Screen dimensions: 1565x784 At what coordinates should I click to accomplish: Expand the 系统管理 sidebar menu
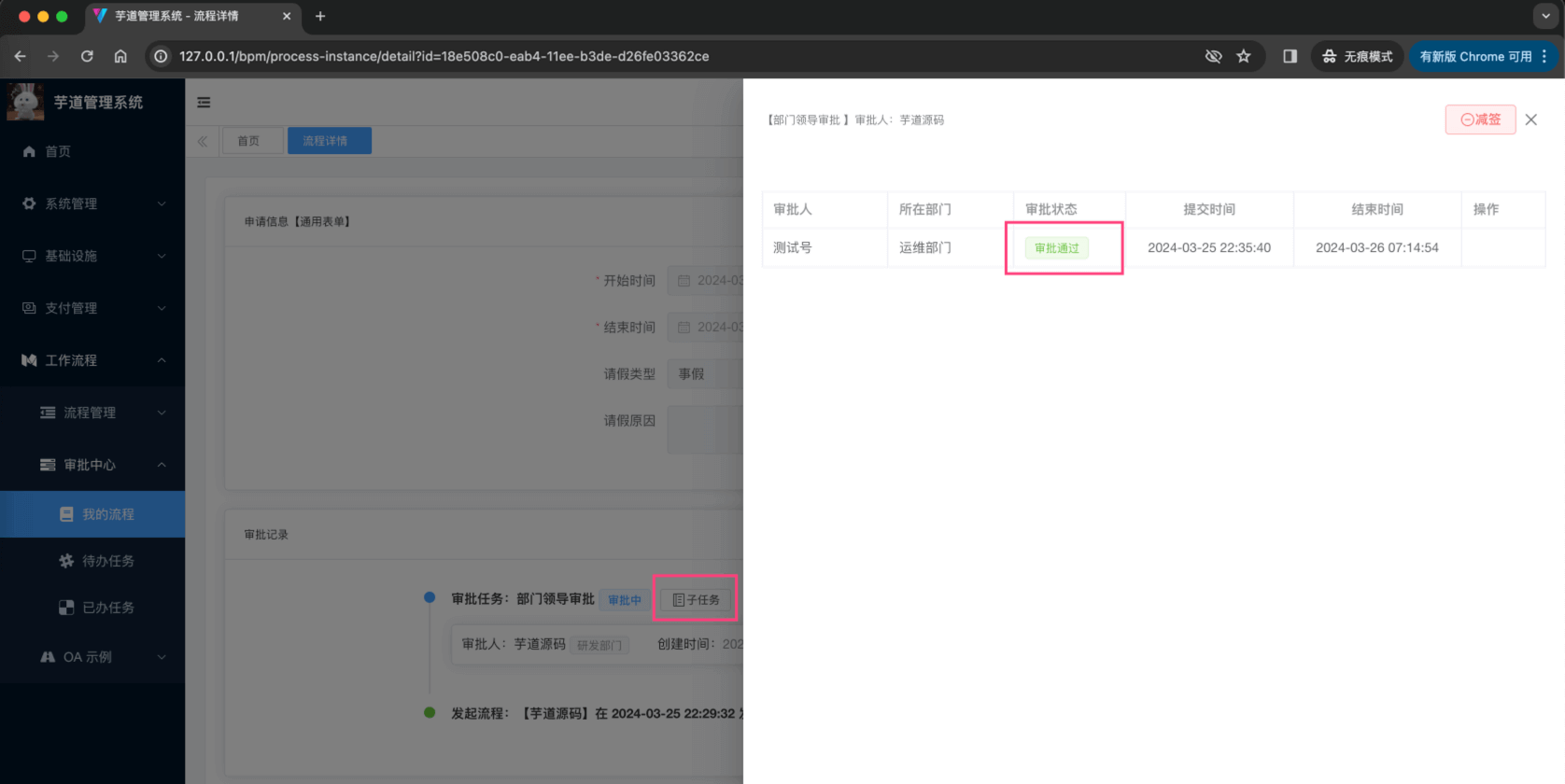(x=92, y=203)
